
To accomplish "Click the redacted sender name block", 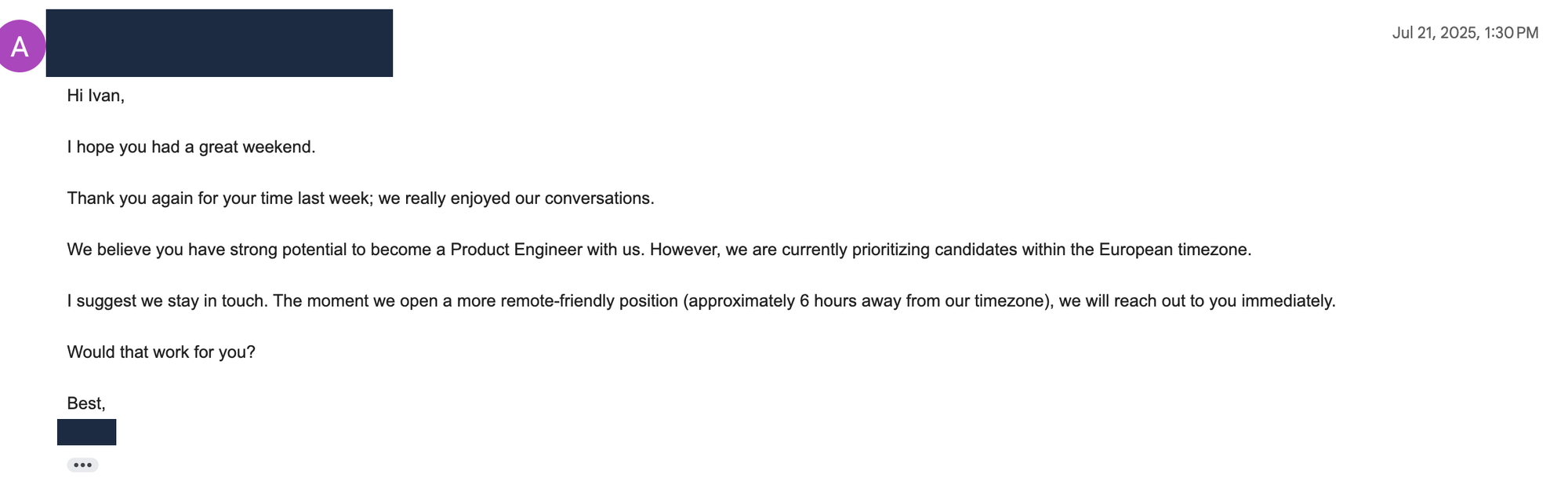I will pos(220,43).
